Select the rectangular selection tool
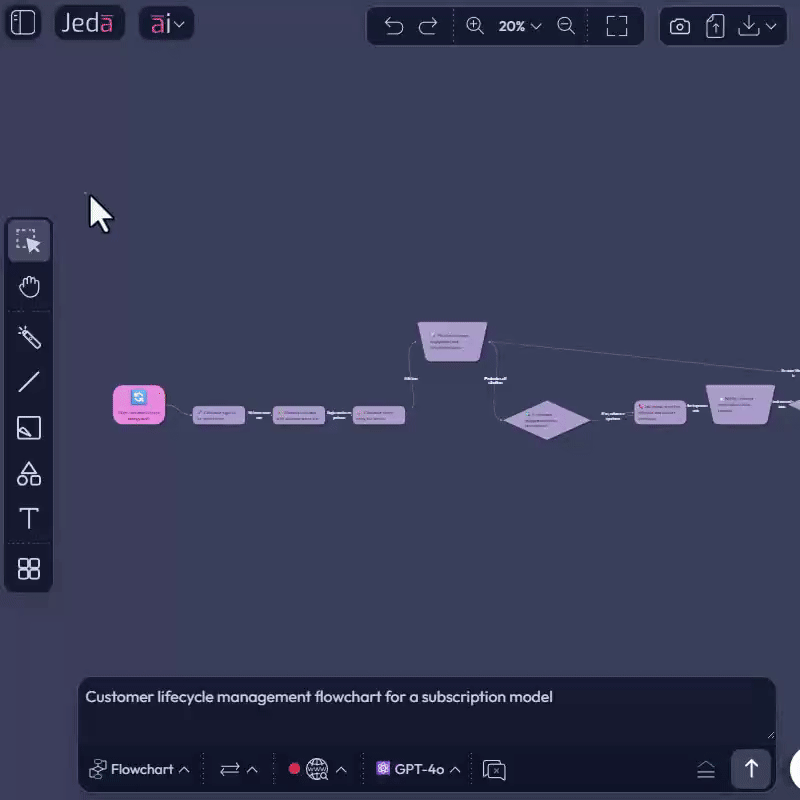 (x=28, y=240)
